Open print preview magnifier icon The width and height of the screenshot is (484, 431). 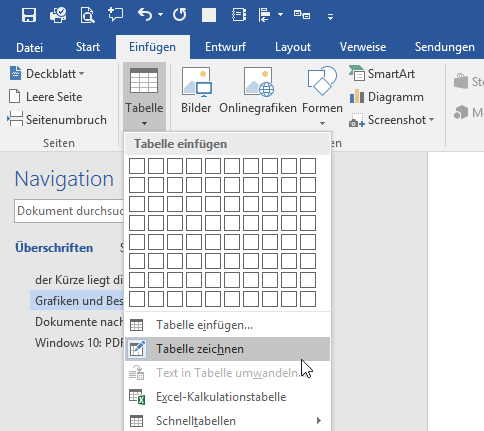[x=87, y=15]
